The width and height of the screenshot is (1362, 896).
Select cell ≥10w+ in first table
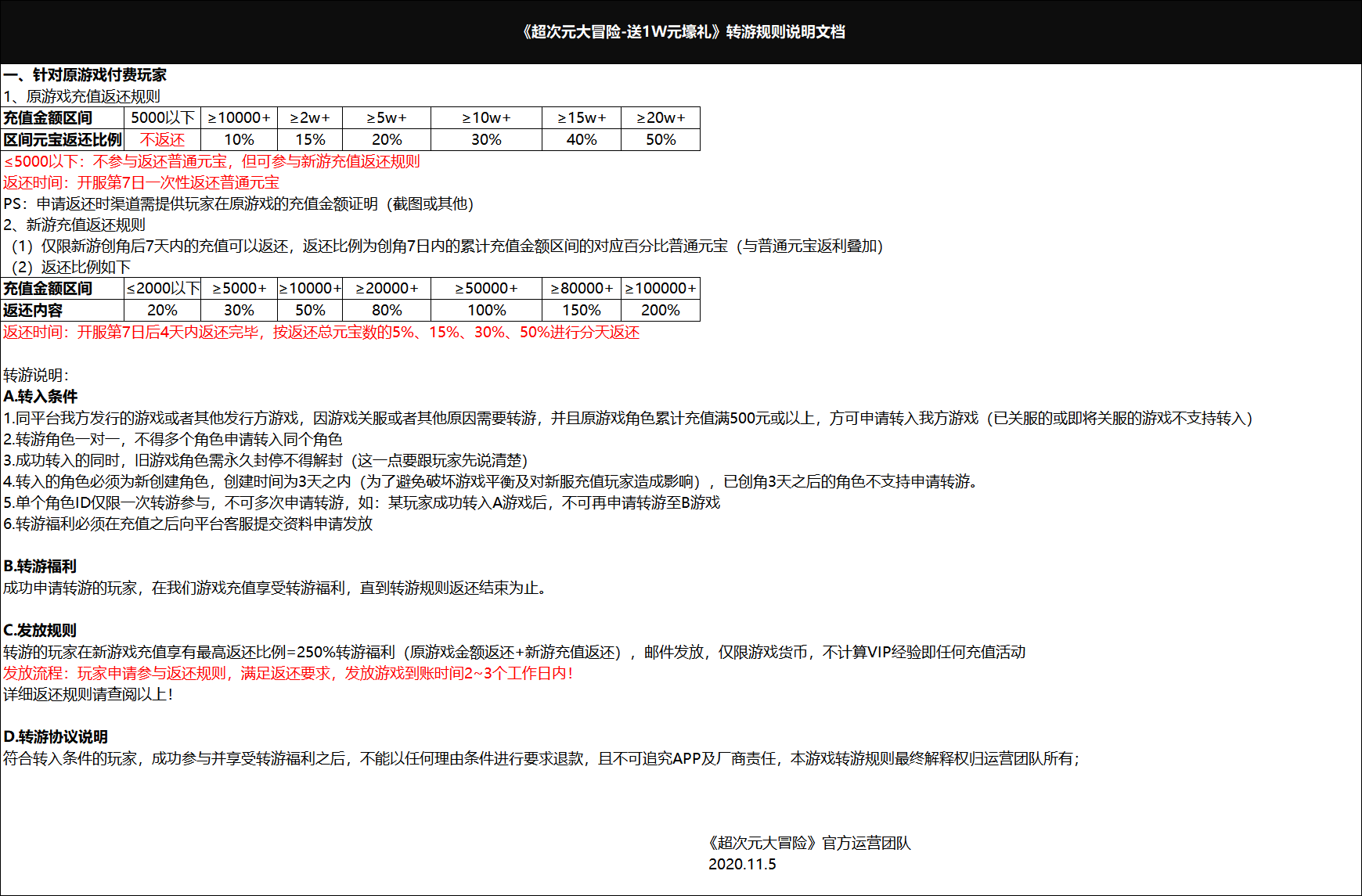[x=486, y=117]
